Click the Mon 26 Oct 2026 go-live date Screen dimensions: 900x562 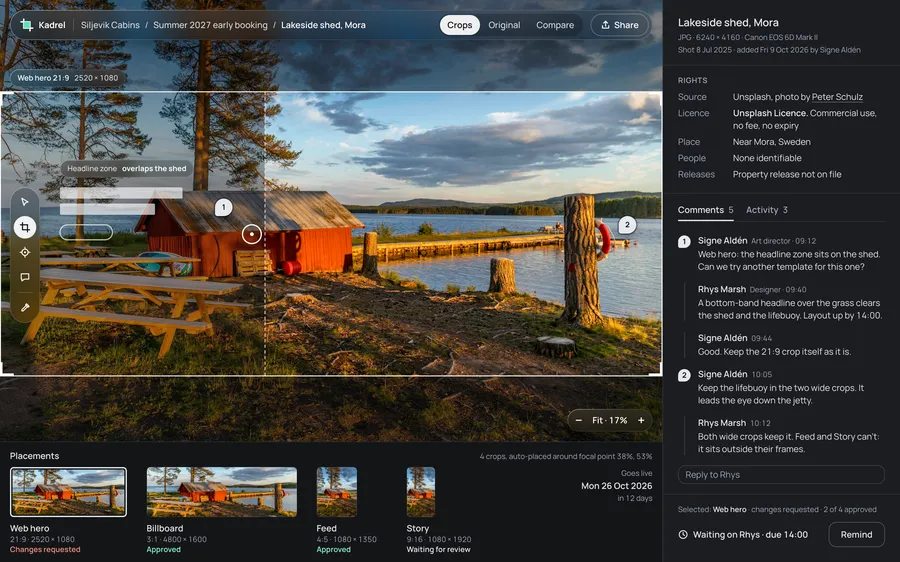(x=616, y=486)
